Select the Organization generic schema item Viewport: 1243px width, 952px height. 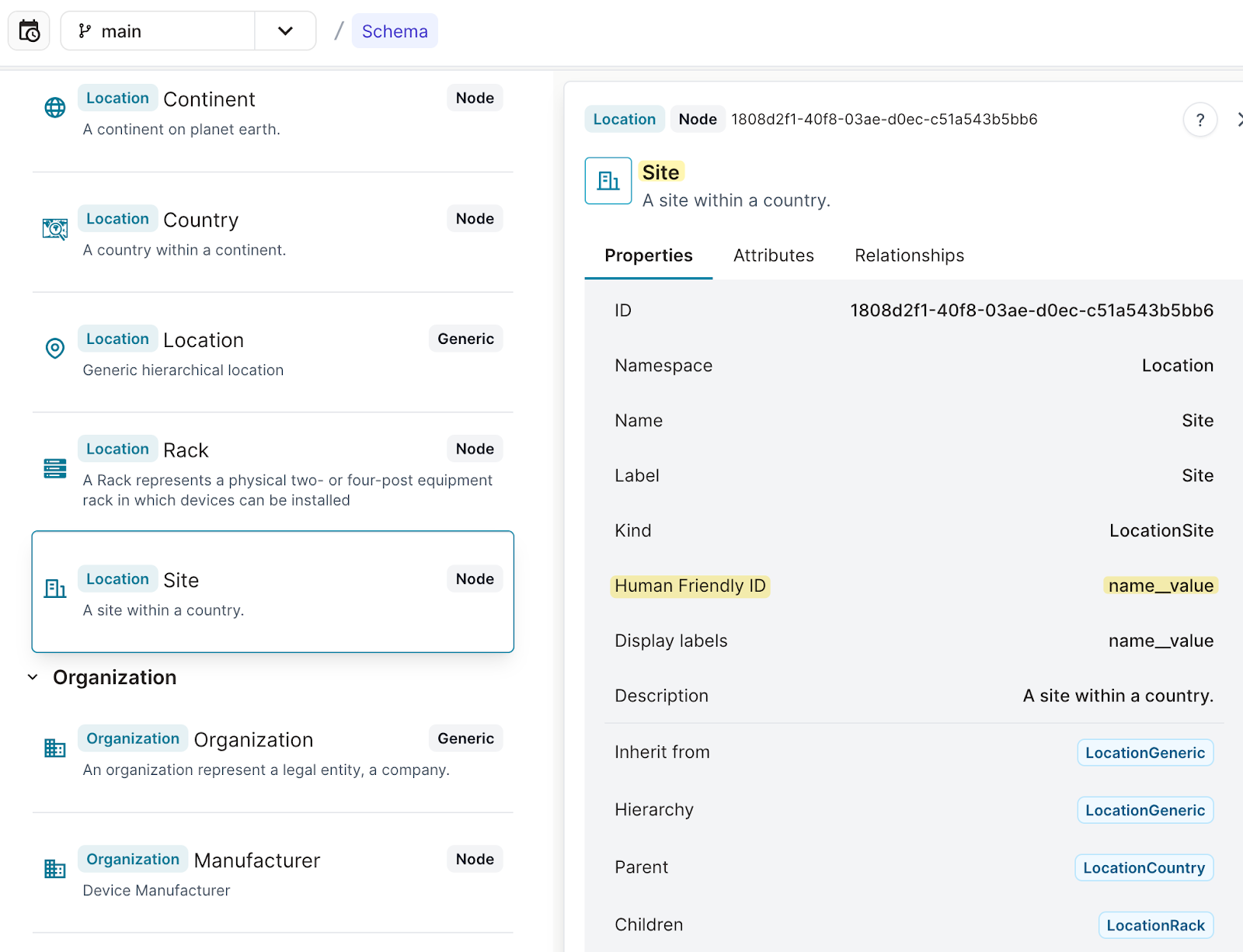(x=273, y=753)
